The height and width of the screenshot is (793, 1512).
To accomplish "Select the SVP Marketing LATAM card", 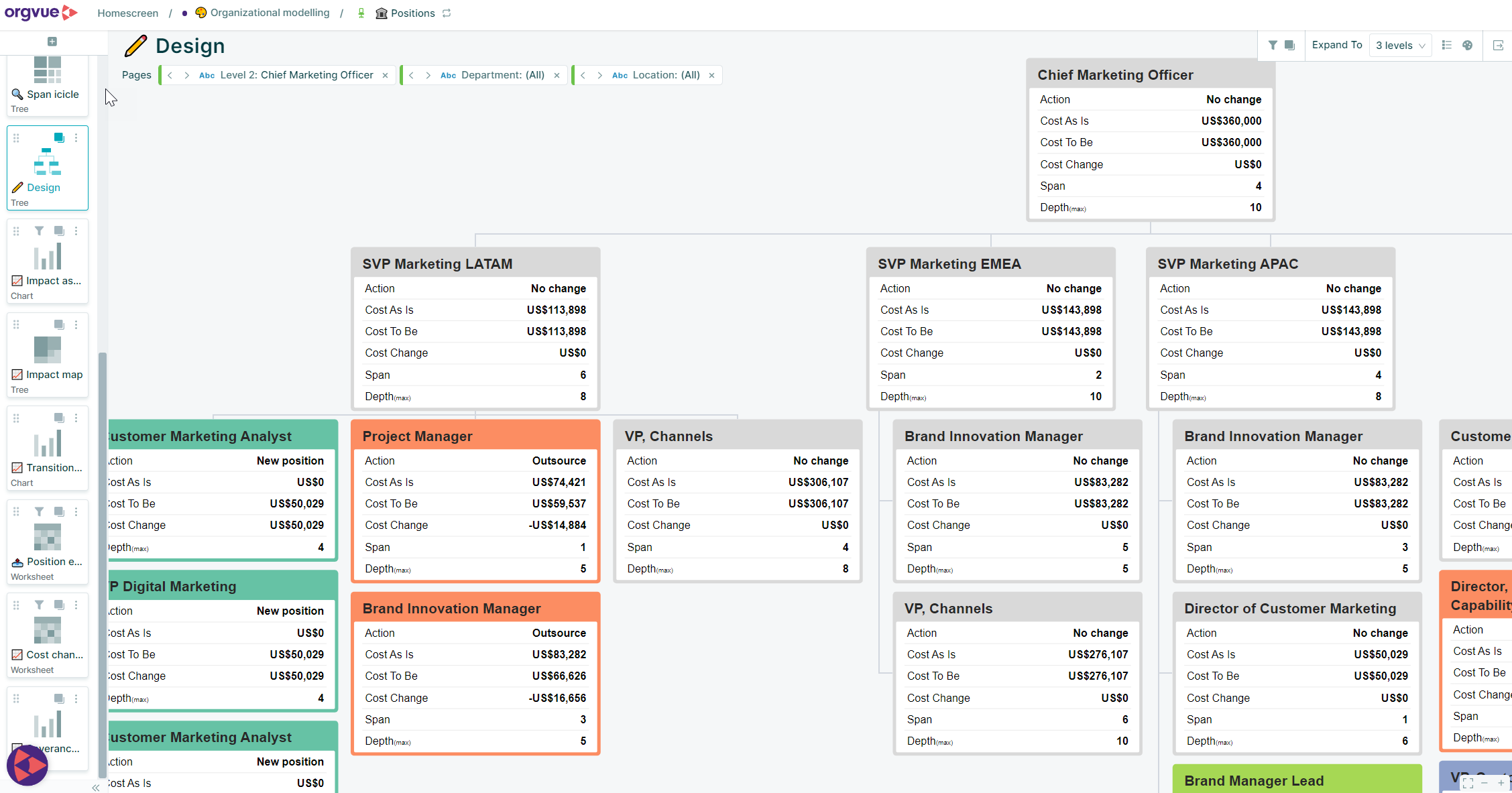I will coord(475,328).
